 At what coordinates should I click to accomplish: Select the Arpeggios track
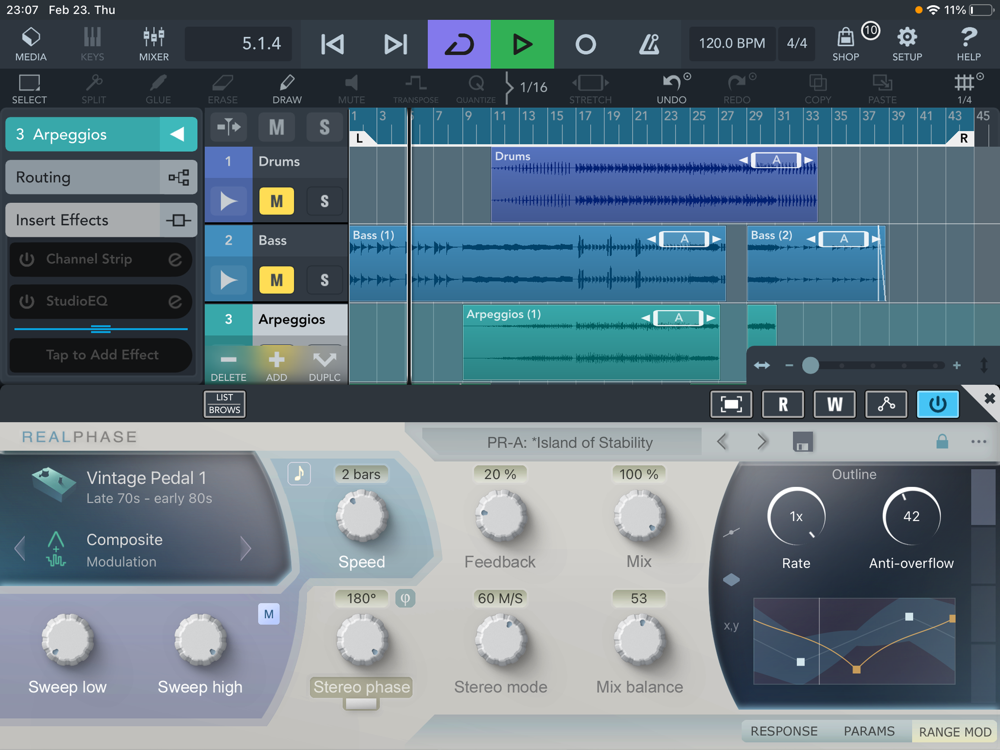point(291,319)
